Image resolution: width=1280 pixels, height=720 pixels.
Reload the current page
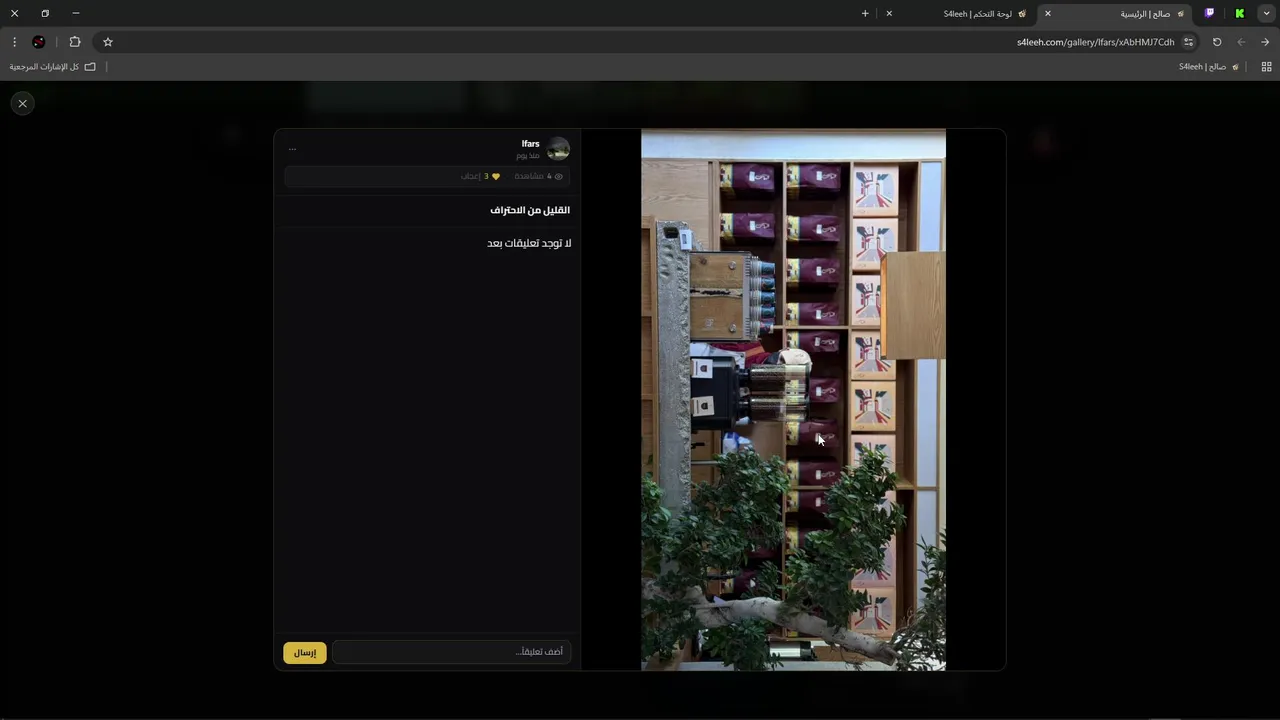coord(1217,42)
